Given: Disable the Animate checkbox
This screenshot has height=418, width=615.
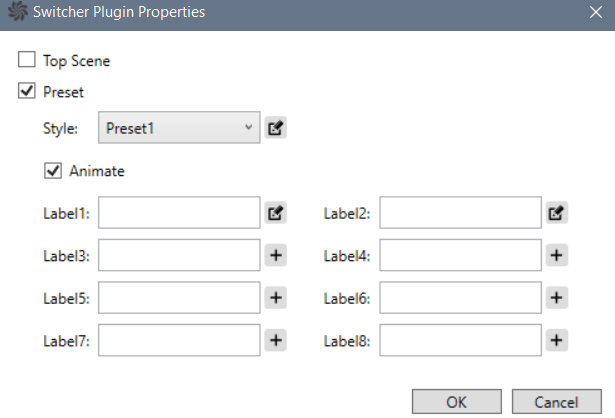Looking at the screenshot, I should click(53, 171).
